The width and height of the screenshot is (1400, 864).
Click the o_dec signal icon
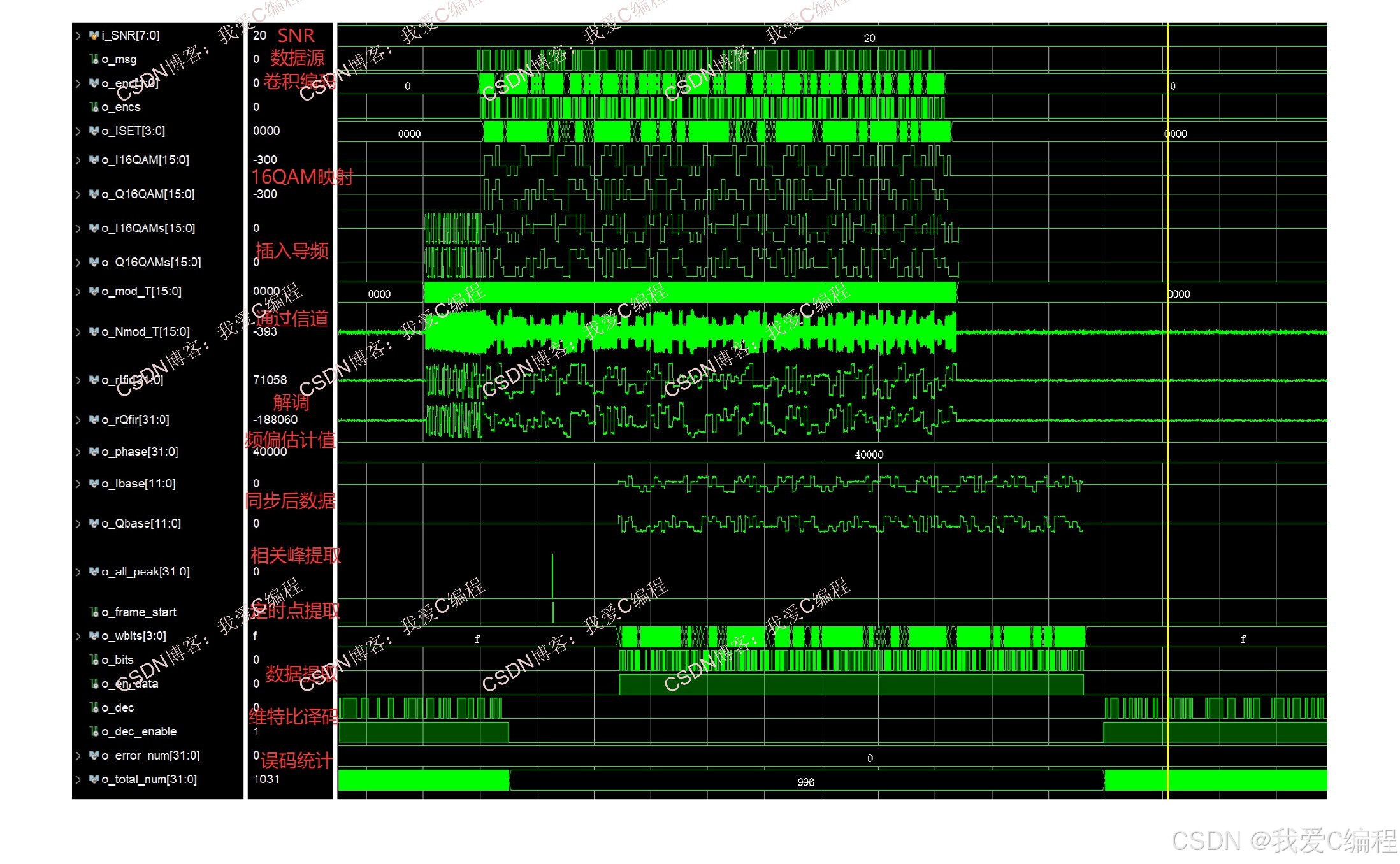(x=94, y=708)
